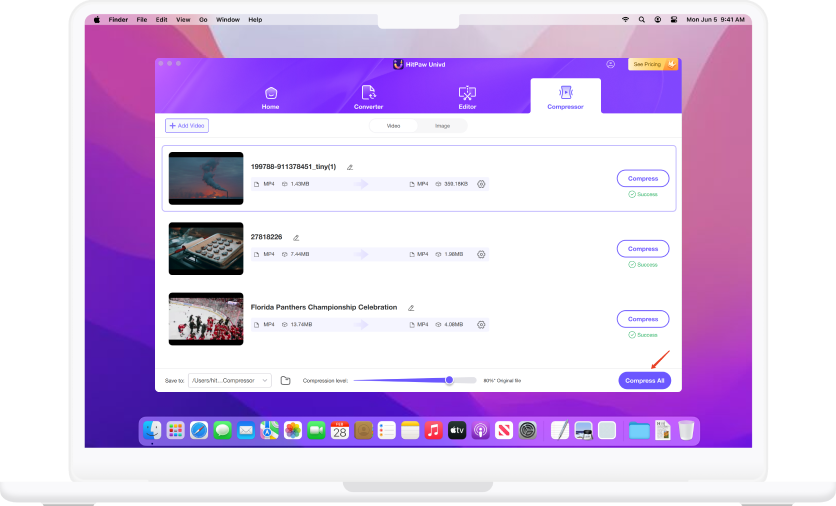Open the Home tab

tap(270, 98)
